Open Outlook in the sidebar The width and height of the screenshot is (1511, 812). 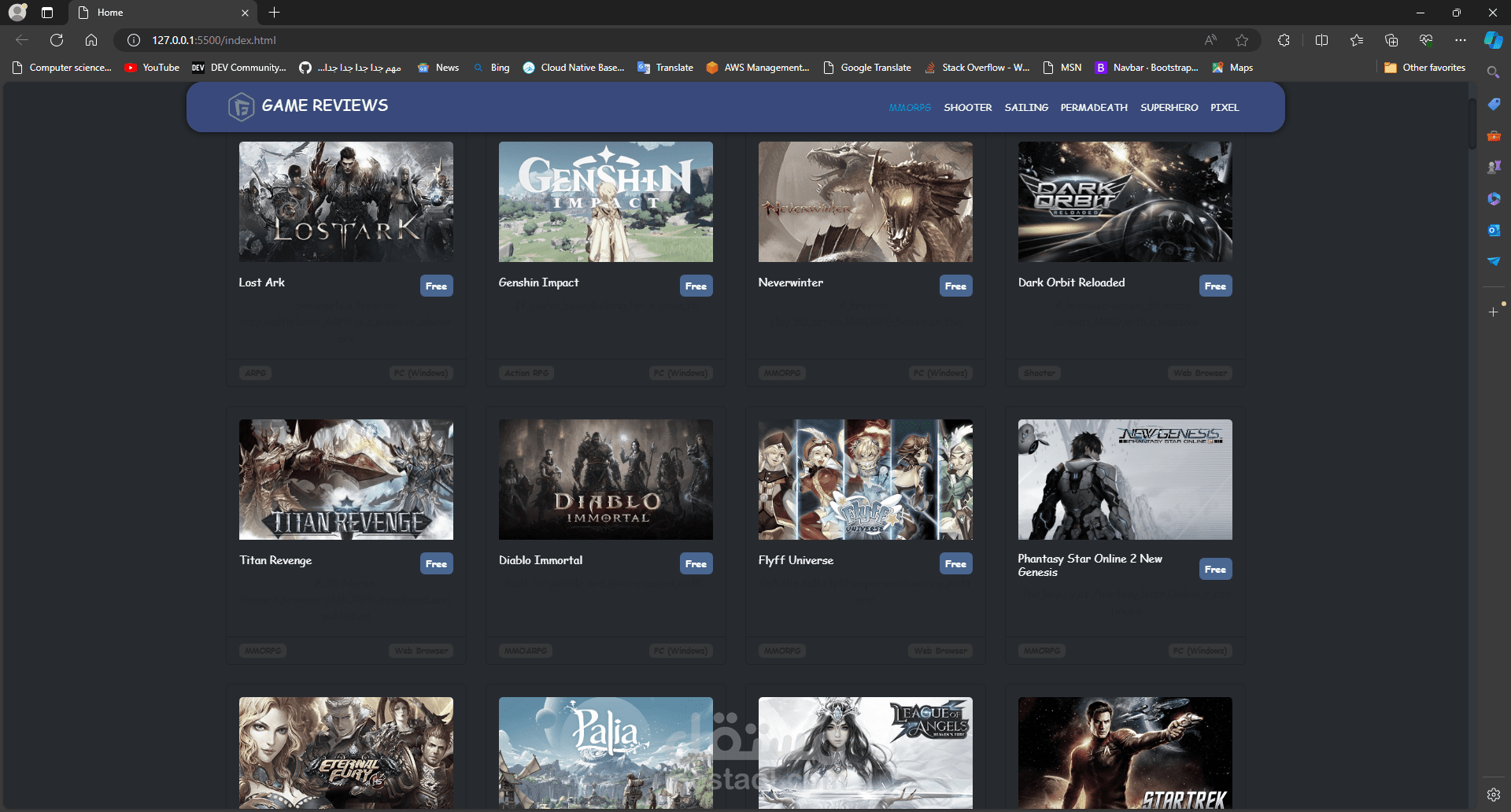click(1494, 230)
